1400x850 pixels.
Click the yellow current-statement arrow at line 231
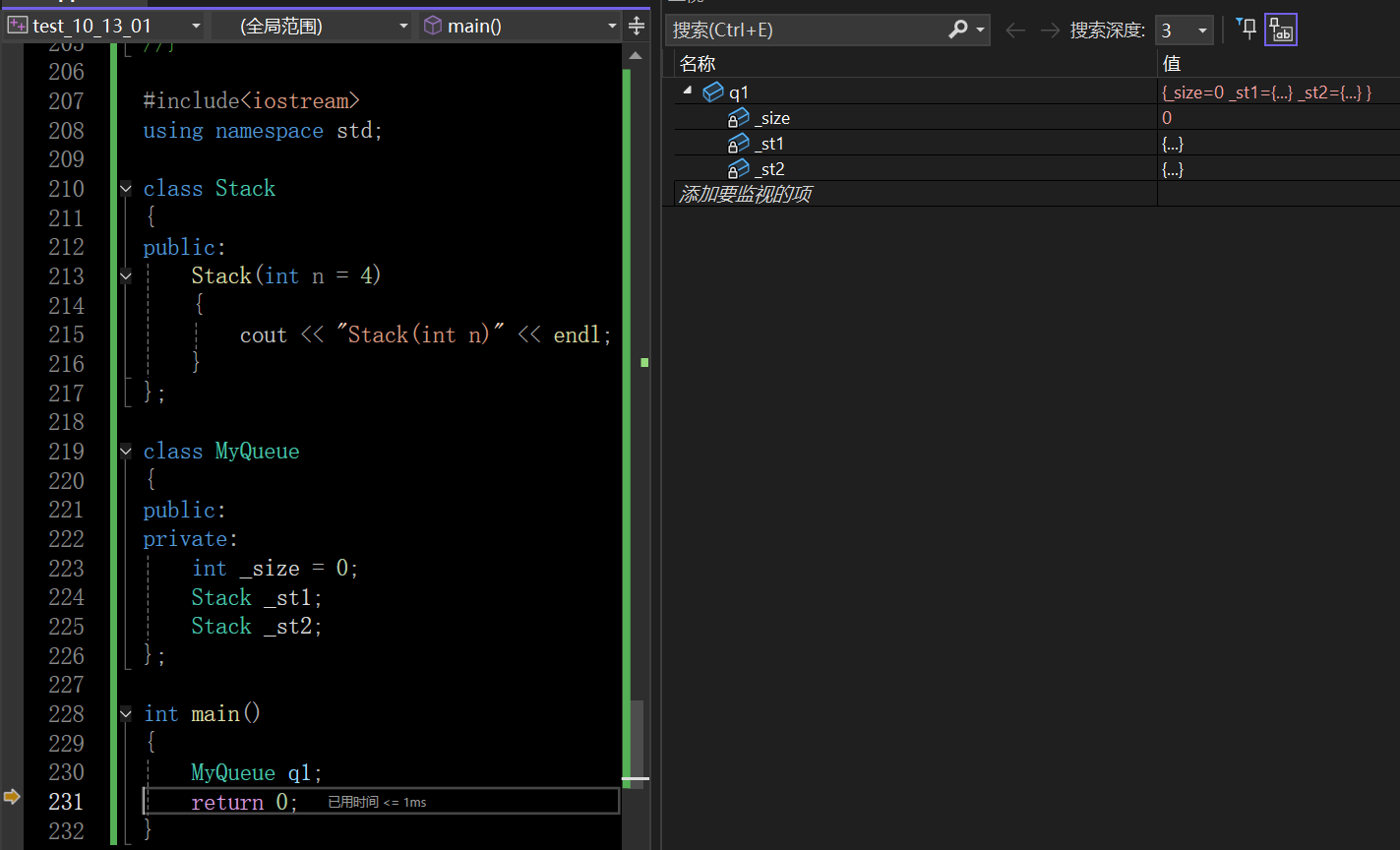(12, 796)
